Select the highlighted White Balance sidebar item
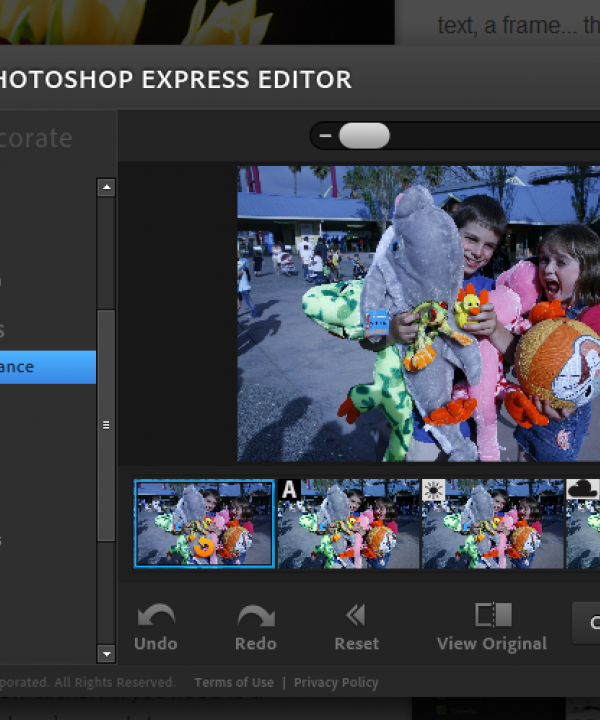The height and width of the screenshot is (720, 600). tap(48, 367)
